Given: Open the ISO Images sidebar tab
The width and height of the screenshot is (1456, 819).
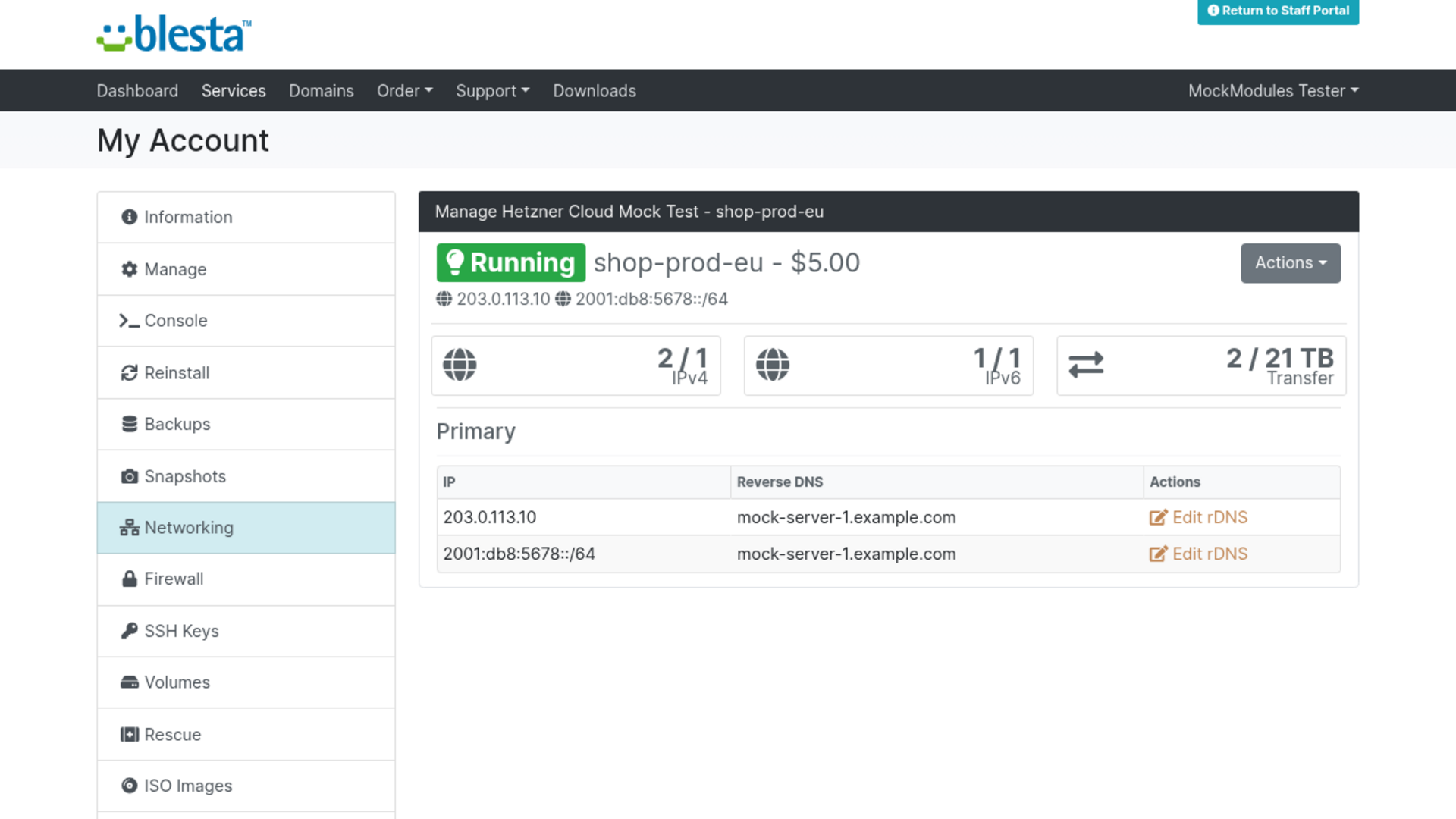Looking at the screenshot, I should click(x=246, y=786).
